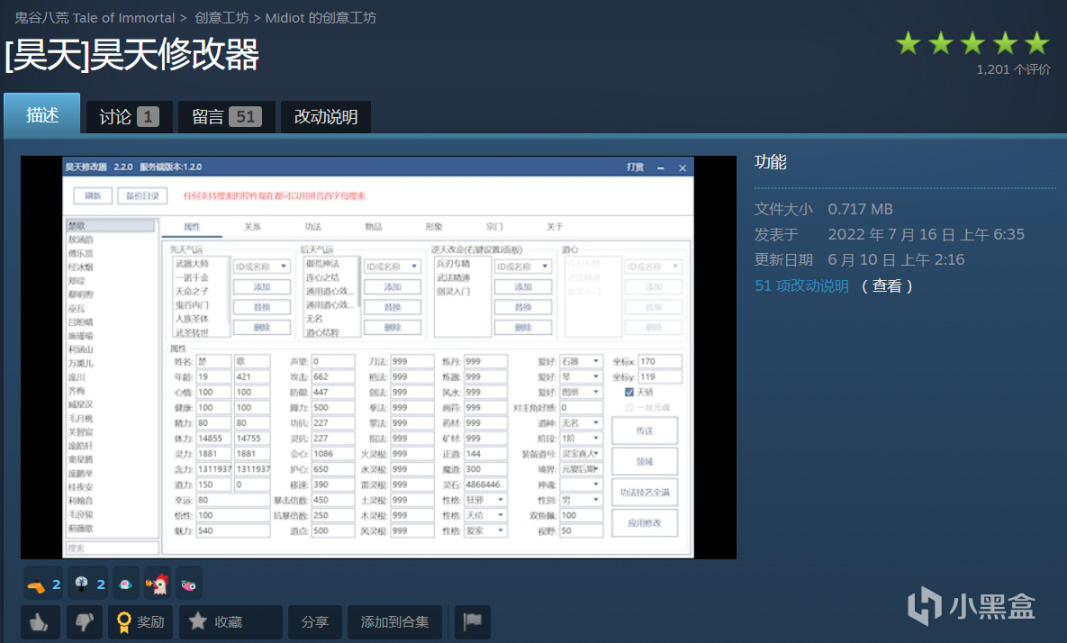This screenshot has width=1067, height=643.
Task: Toggle the 天骄 checkbox
Action: (629, 392)
